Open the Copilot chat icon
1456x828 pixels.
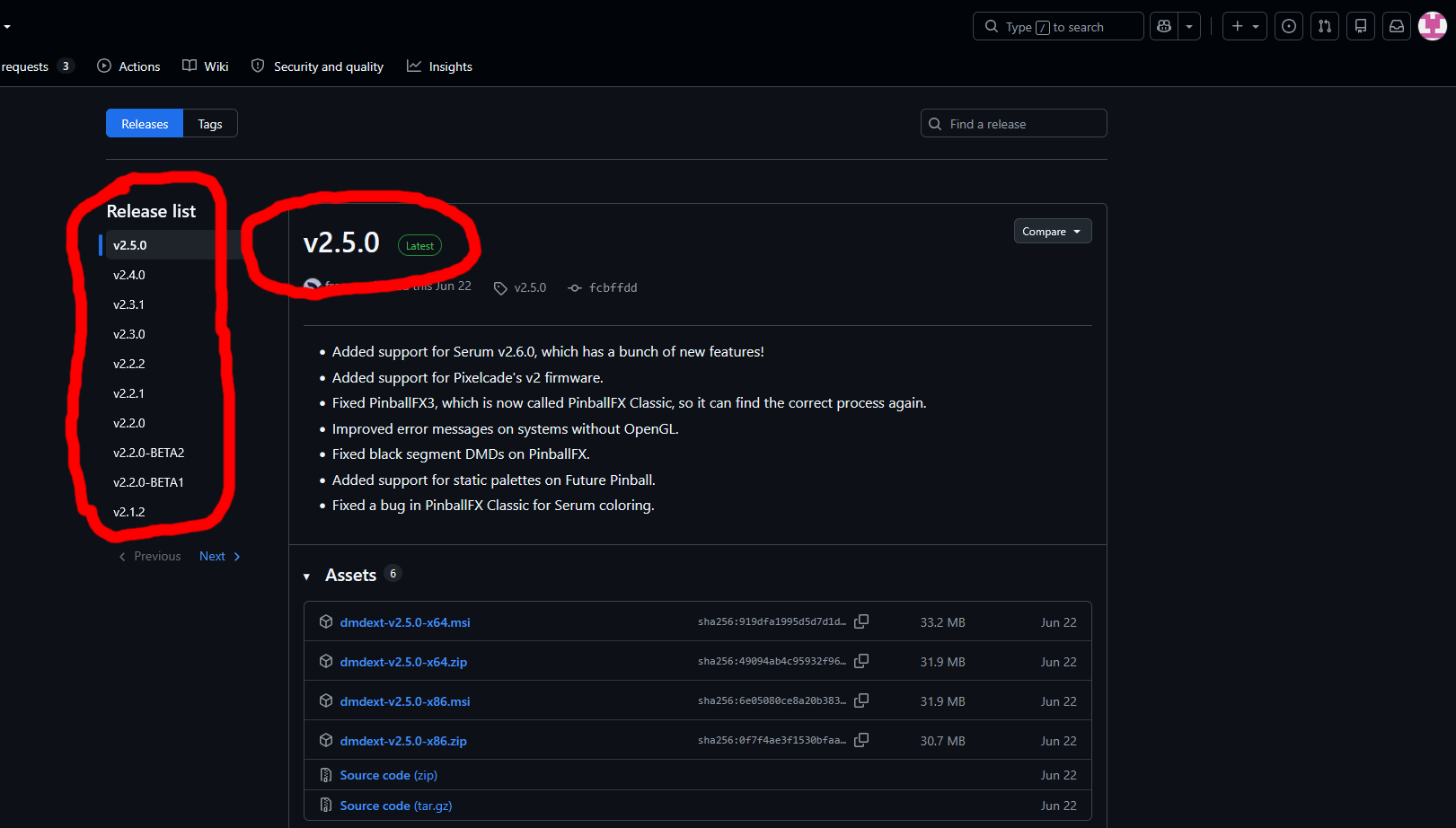1164,27
